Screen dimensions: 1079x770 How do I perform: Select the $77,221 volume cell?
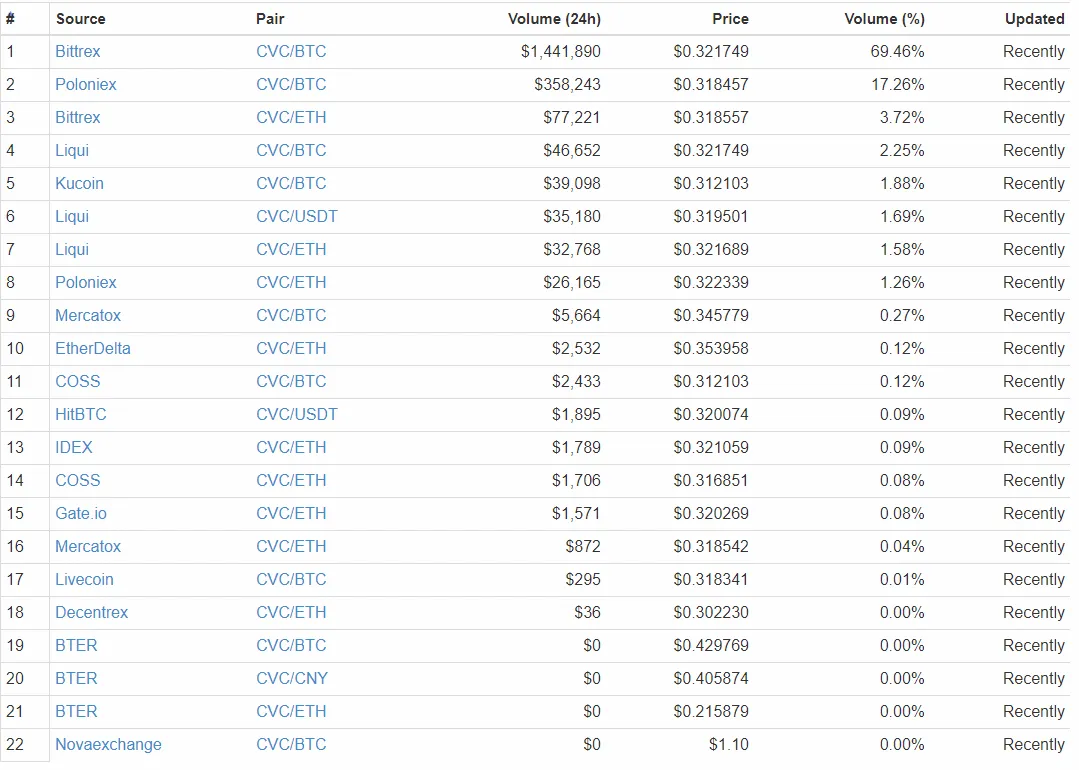tap(571, 118)
